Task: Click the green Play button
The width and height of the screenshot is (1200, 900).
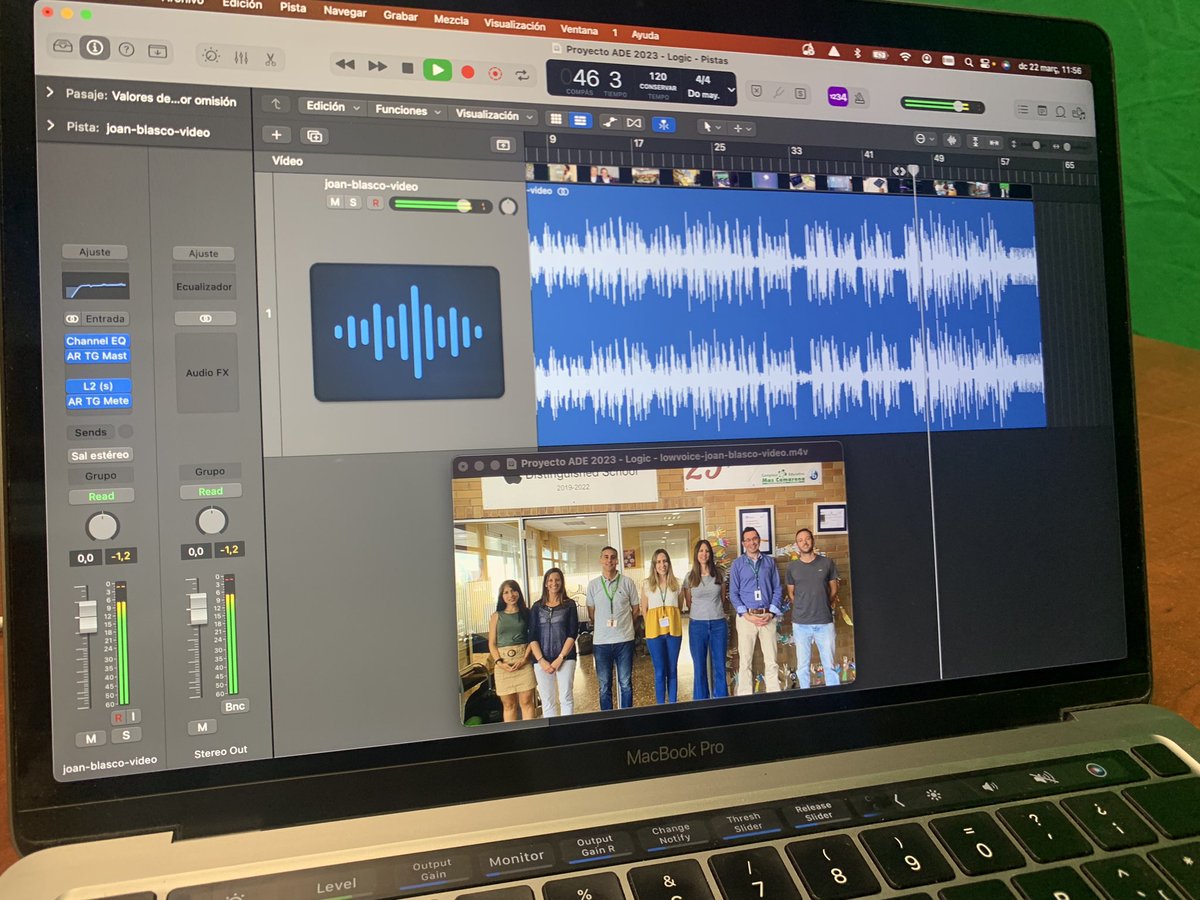Action: (437, 69)
